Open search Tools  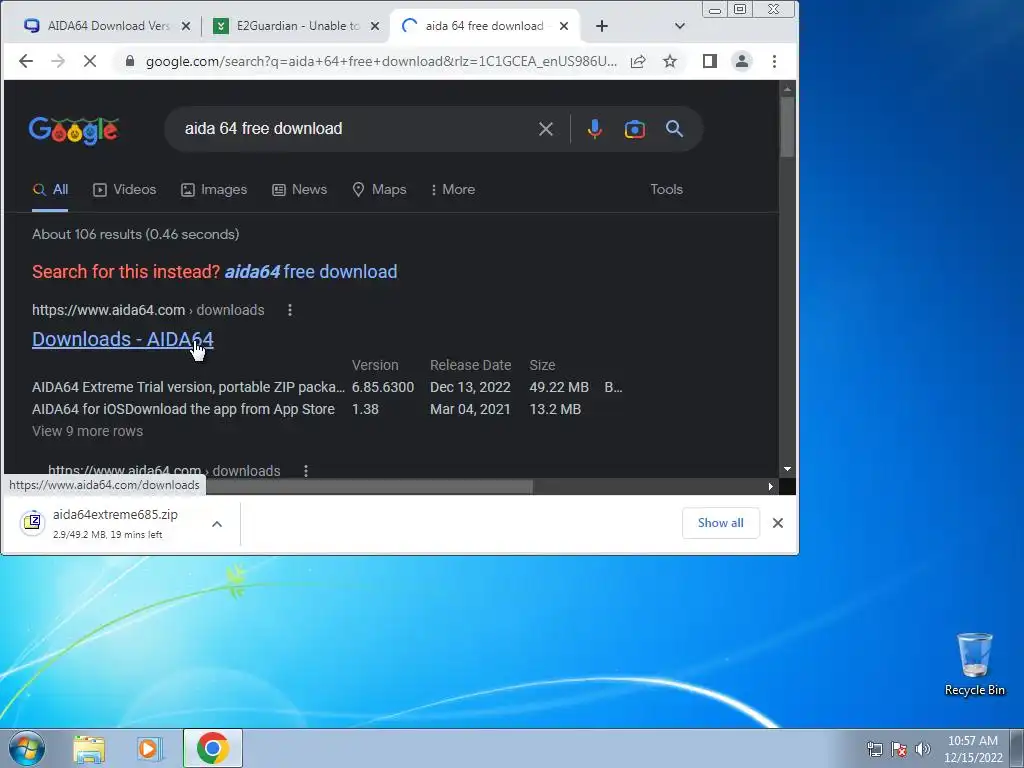(x=666, y=189)
